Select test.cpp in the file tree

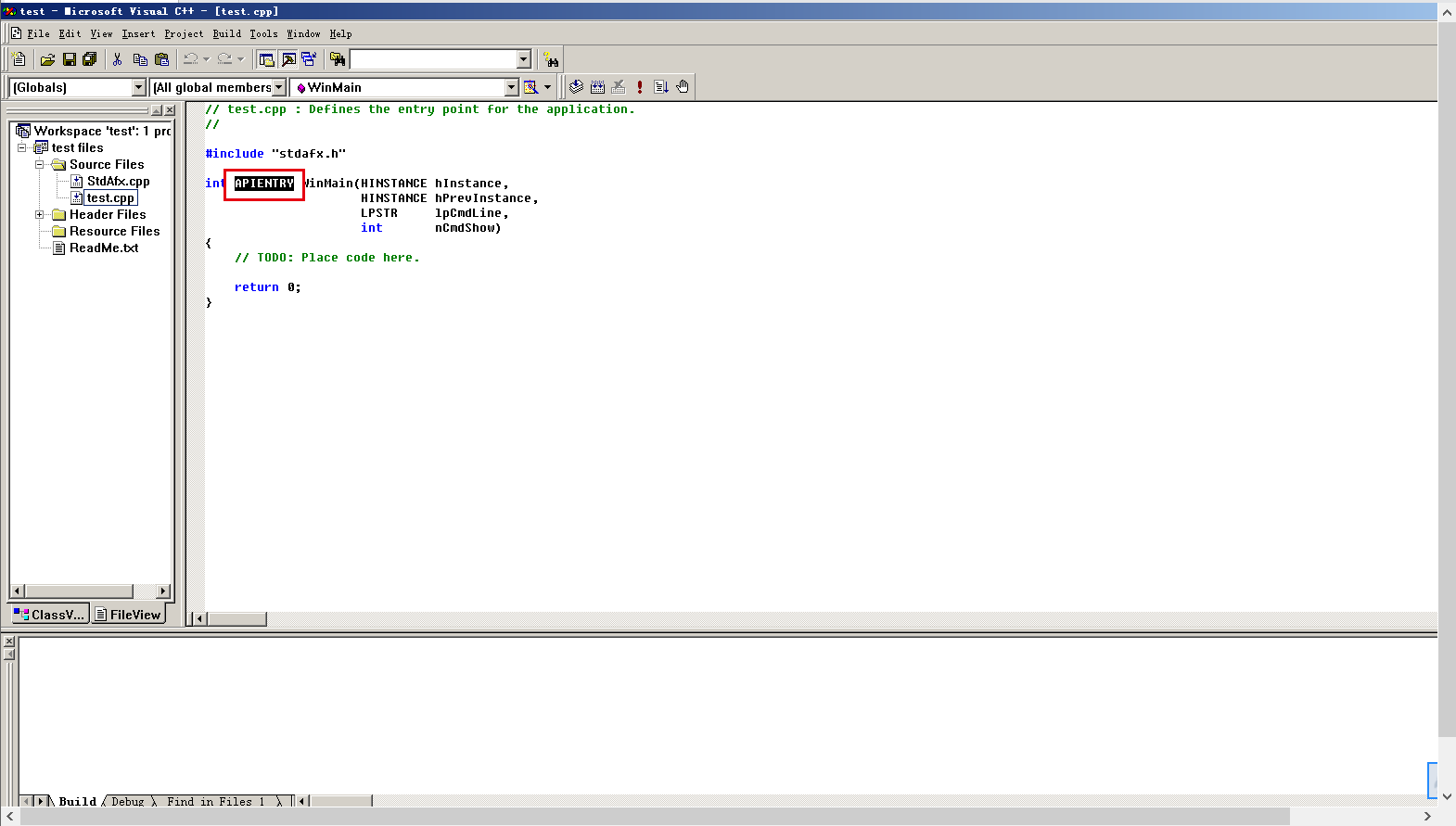pyautogui.click(x=110, y=197)
